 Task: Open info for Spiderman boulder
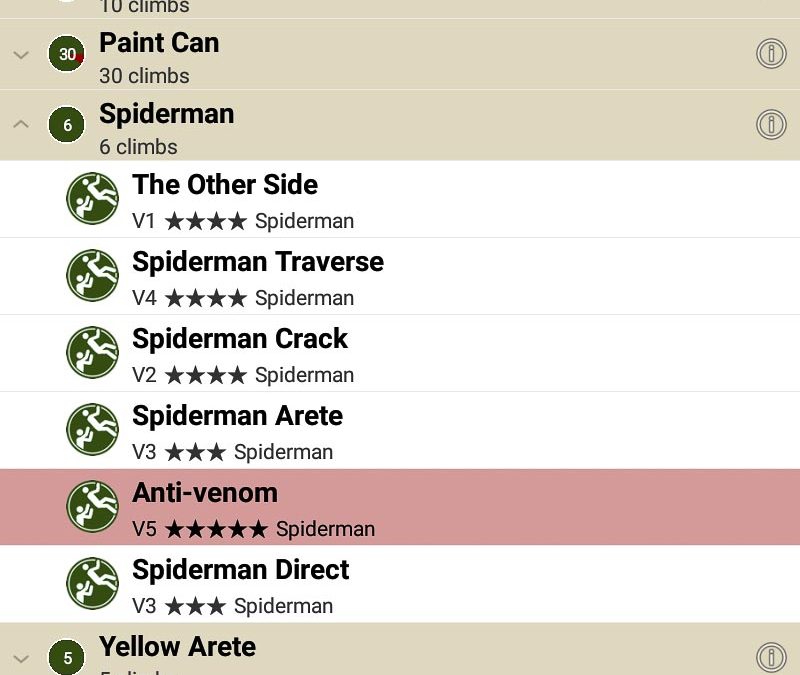coord(770,125)
